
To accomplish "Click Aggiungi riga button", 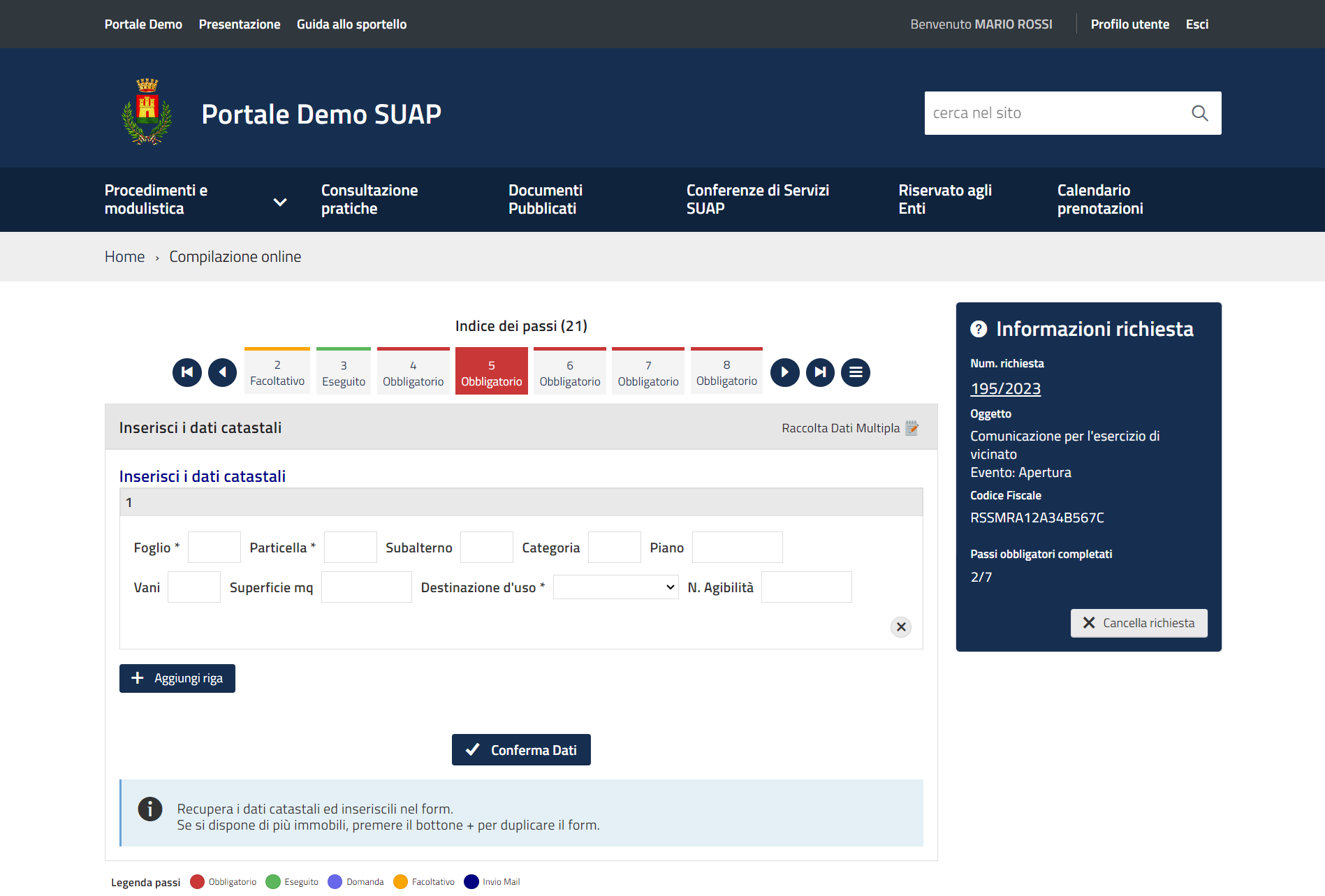I will click(177, 678).
